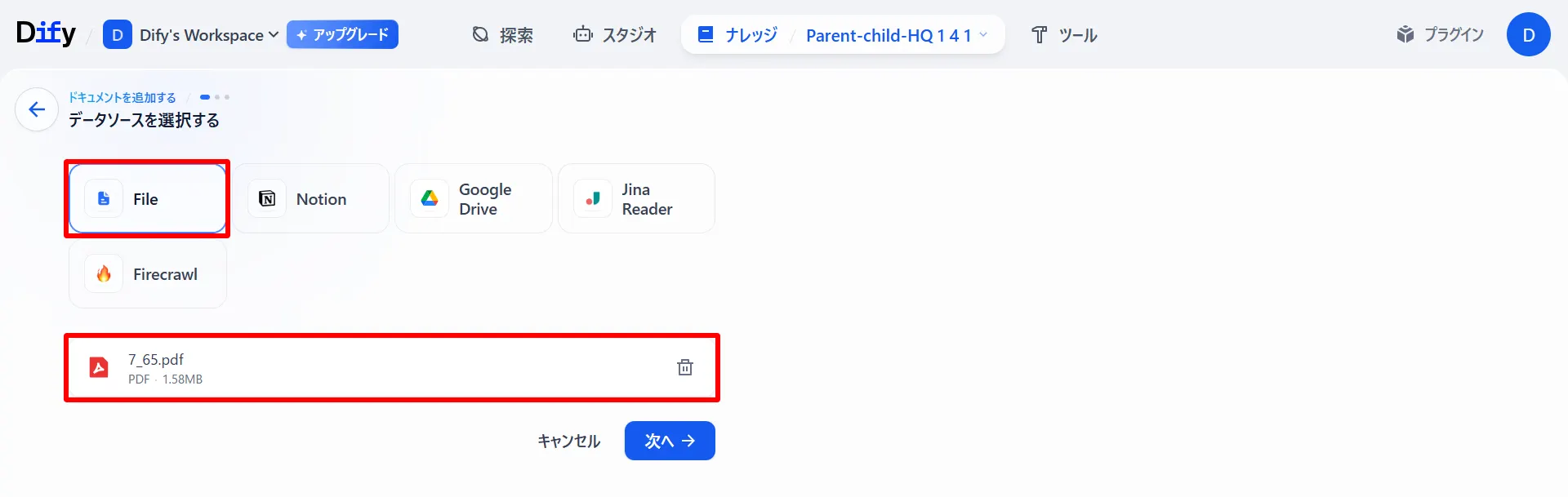Click the Google Drive data source icon
Screen dimensions: 1568x497
coord(429,197)
